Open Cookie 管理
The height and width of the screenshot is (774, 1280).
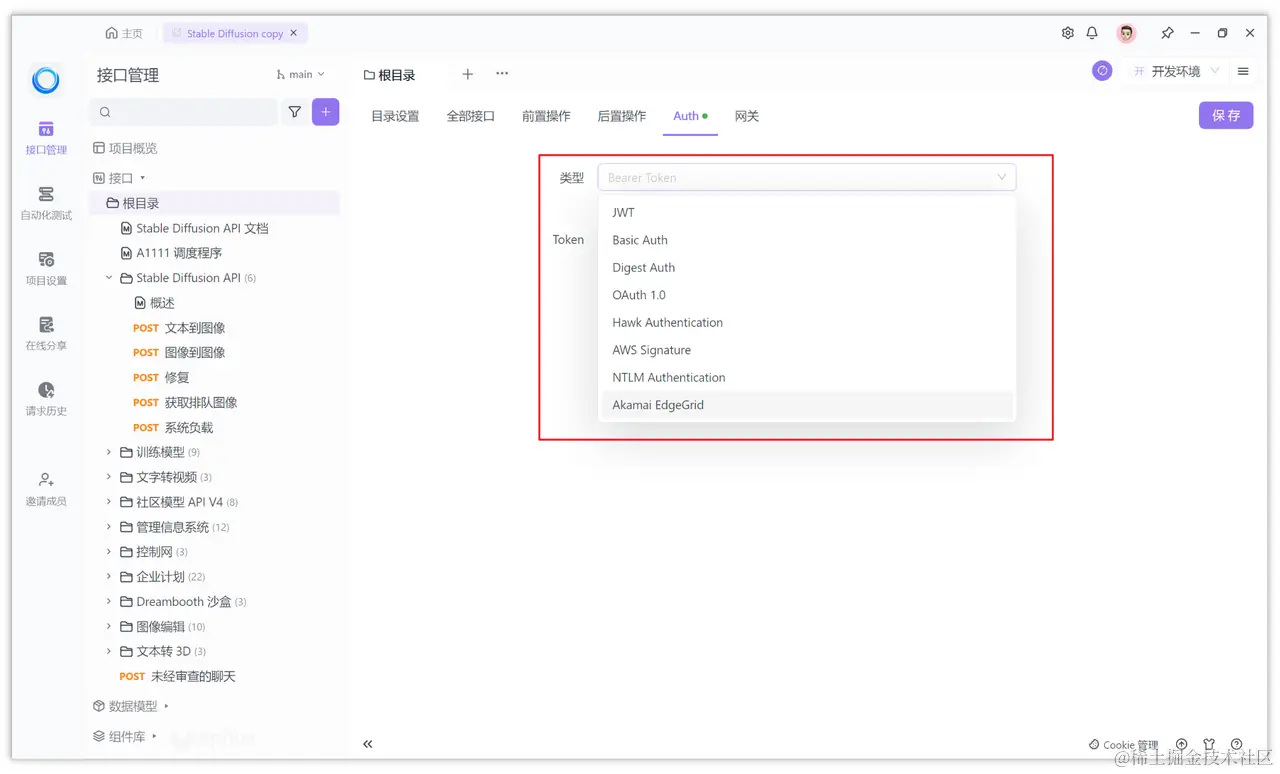[x=1123, y=745]
